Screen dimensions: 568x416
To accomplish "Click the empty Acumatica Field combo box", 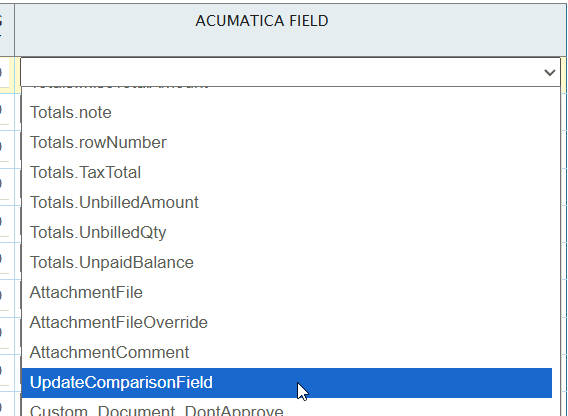I will coord(290,72).
